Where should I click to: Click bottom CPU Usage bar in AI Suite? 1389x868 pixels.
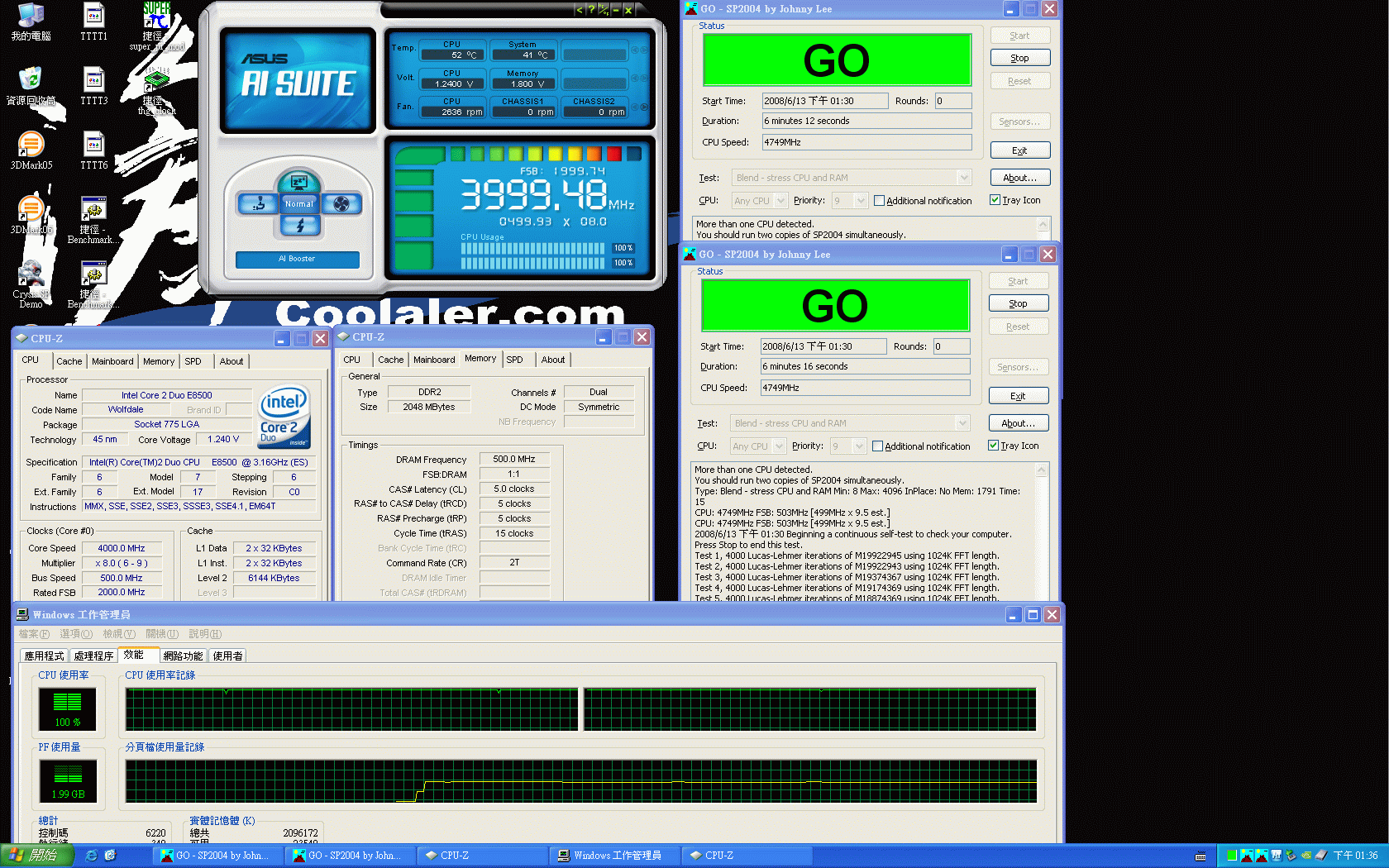(533, 263)
